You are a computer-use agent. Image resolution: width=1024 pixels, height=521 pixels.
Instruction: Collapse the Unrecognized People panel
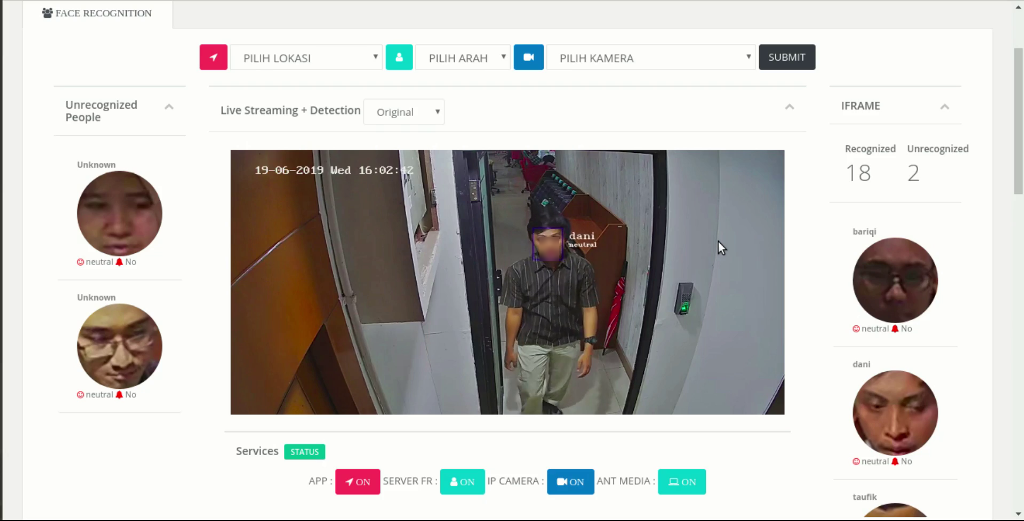tap(169, 107)
